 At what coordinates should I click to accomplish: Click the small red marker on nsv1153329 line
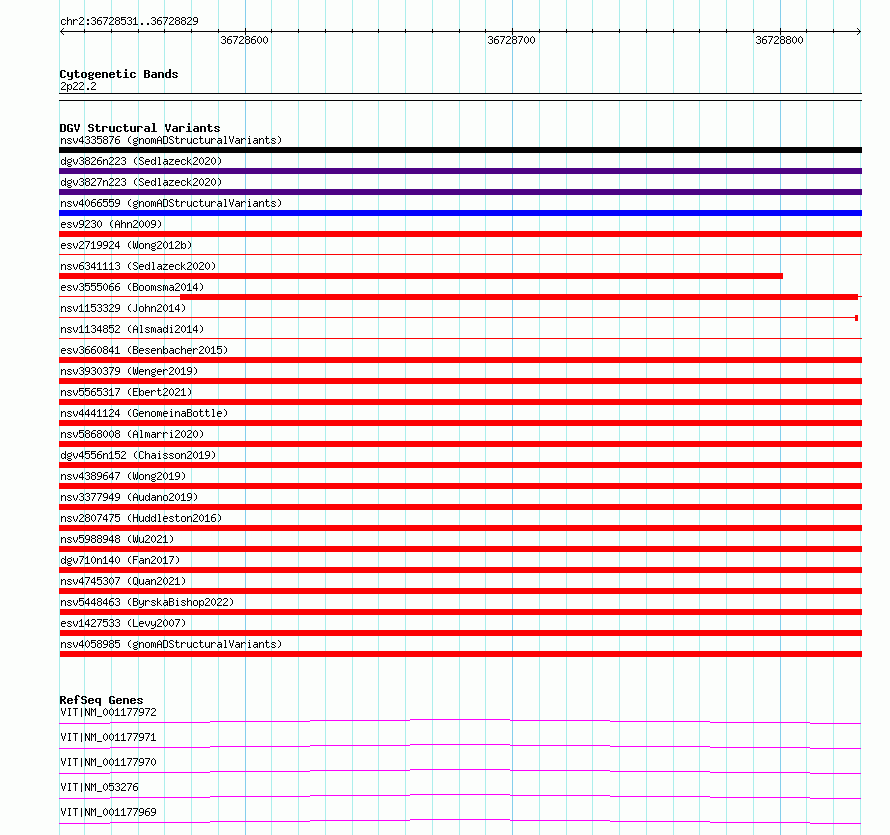[857, 318]
